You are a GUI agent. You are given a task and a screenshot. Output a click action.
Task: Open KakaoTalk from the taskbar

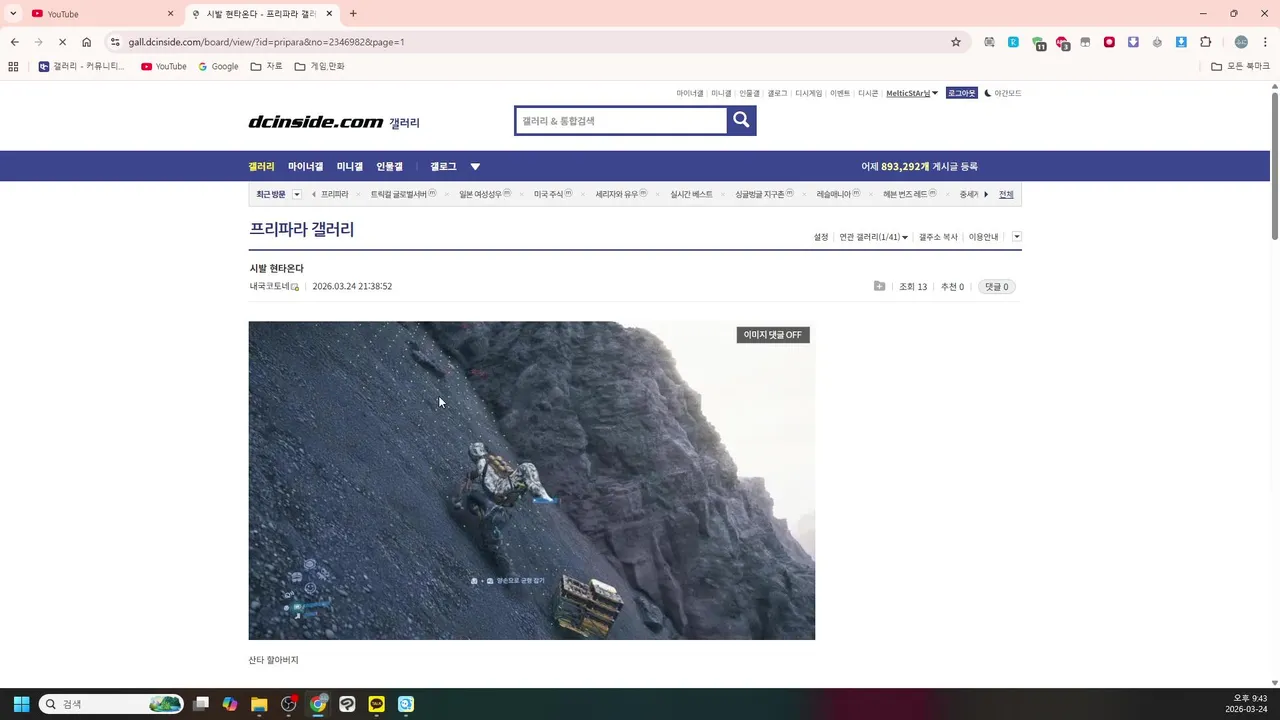click(x=376, y=704)
